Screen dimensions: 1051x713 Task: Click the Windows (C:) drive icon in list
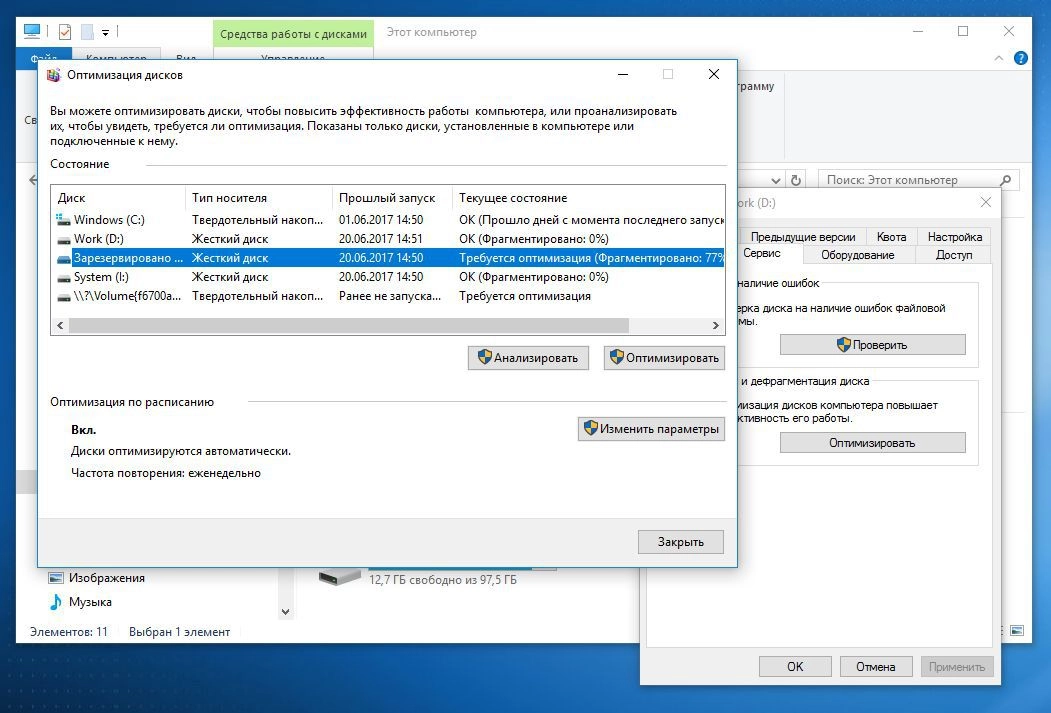coord(64,219)
